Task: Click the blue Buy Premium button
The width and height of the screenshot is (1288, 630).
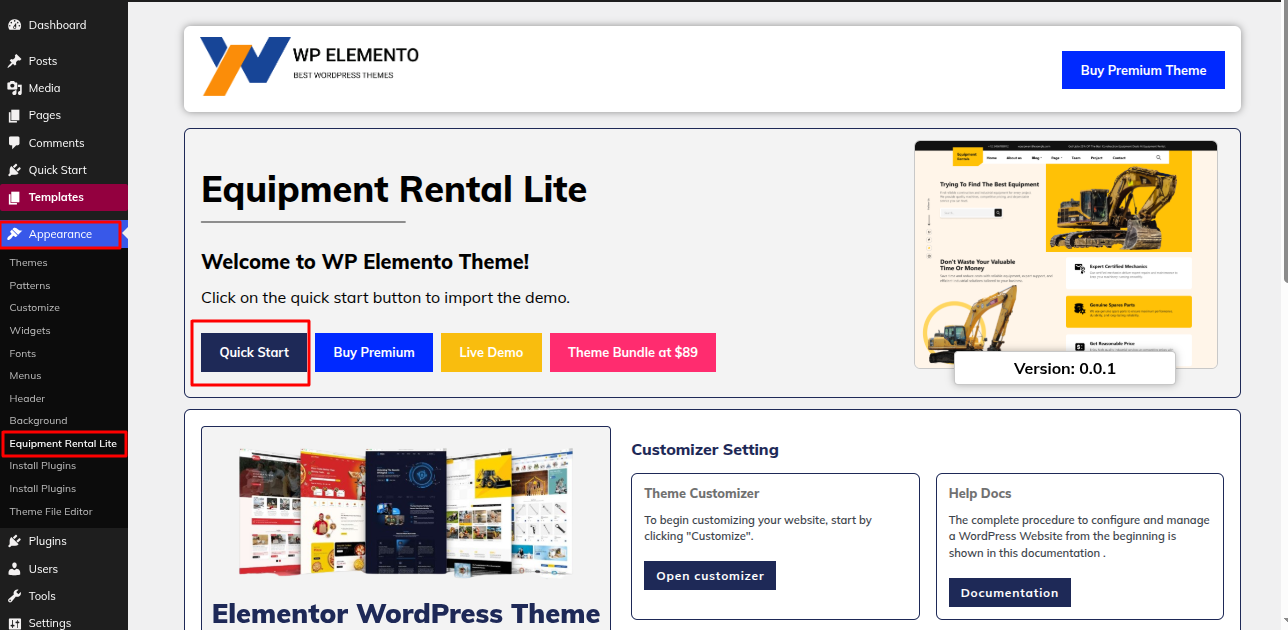Action: (x=374, y=352)
